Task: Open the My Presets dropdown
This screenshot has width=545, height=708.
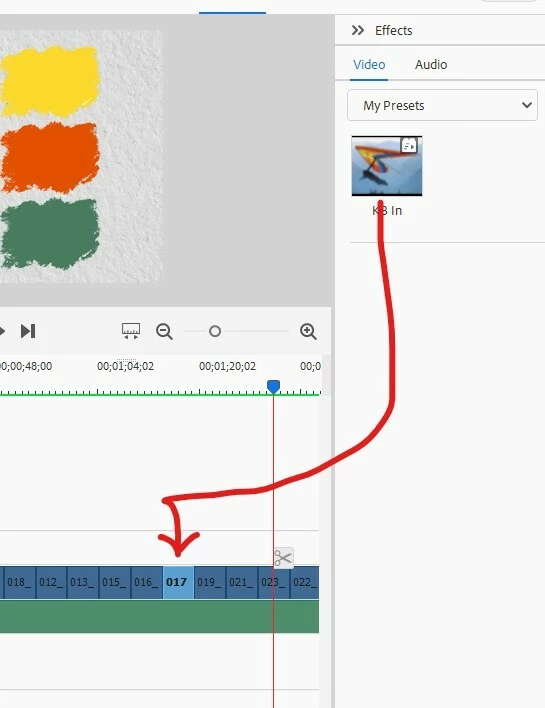Action: point(442,105)
